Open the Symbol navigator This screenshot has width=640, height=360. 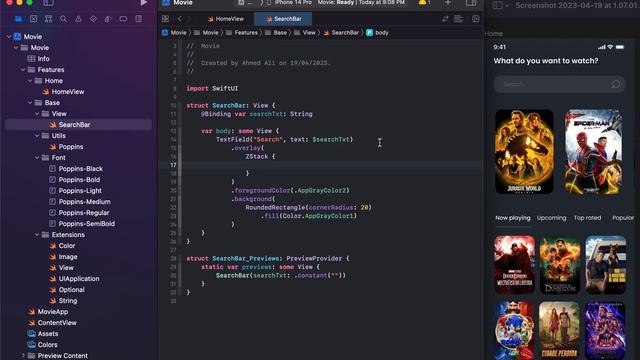pos(48,19)
